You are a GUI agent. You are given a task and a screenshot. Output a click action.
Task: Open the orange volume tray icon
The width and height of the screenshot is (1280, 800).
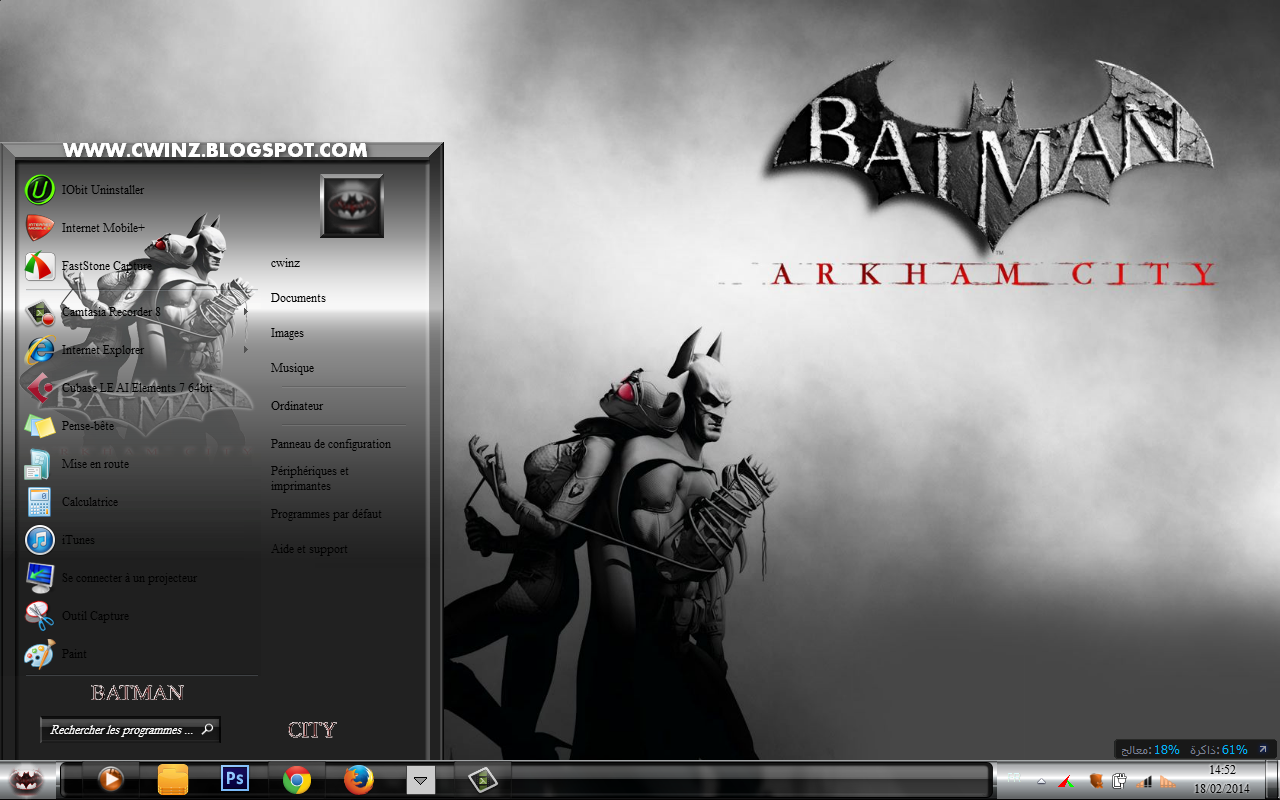click(x=1167, y=780)
